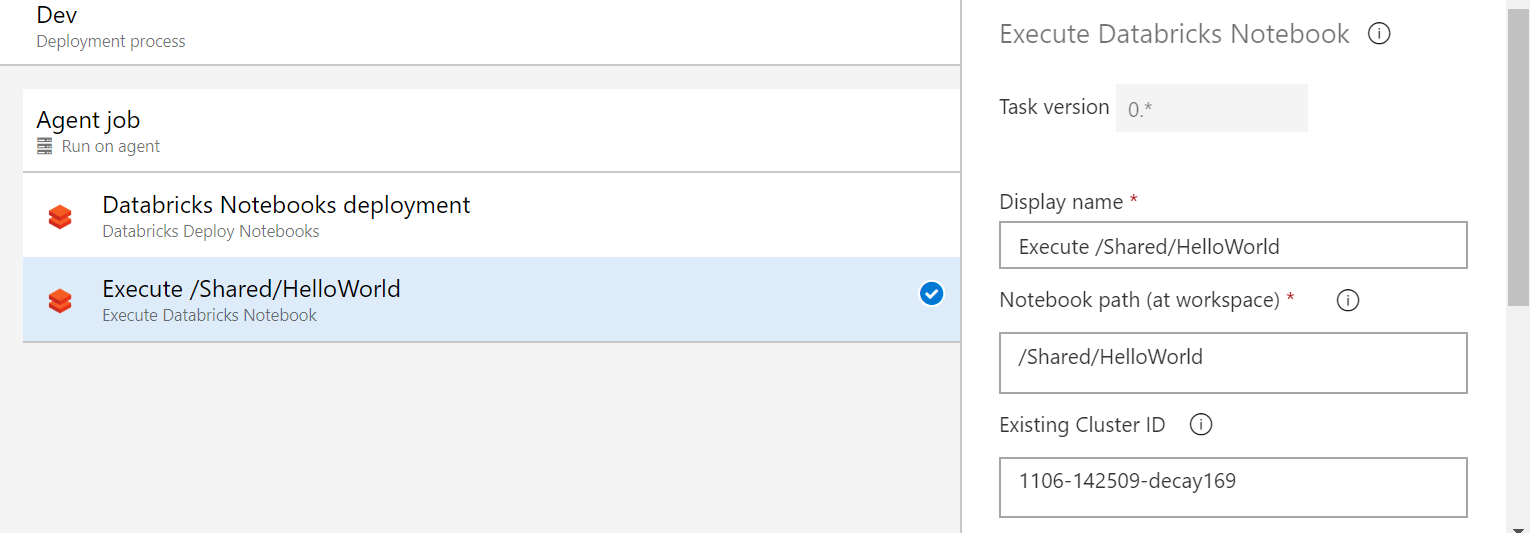Screen dimensions: 1532x533
Task: Click the server icon next to Run on agent
Action: click(x=44, y=147)
